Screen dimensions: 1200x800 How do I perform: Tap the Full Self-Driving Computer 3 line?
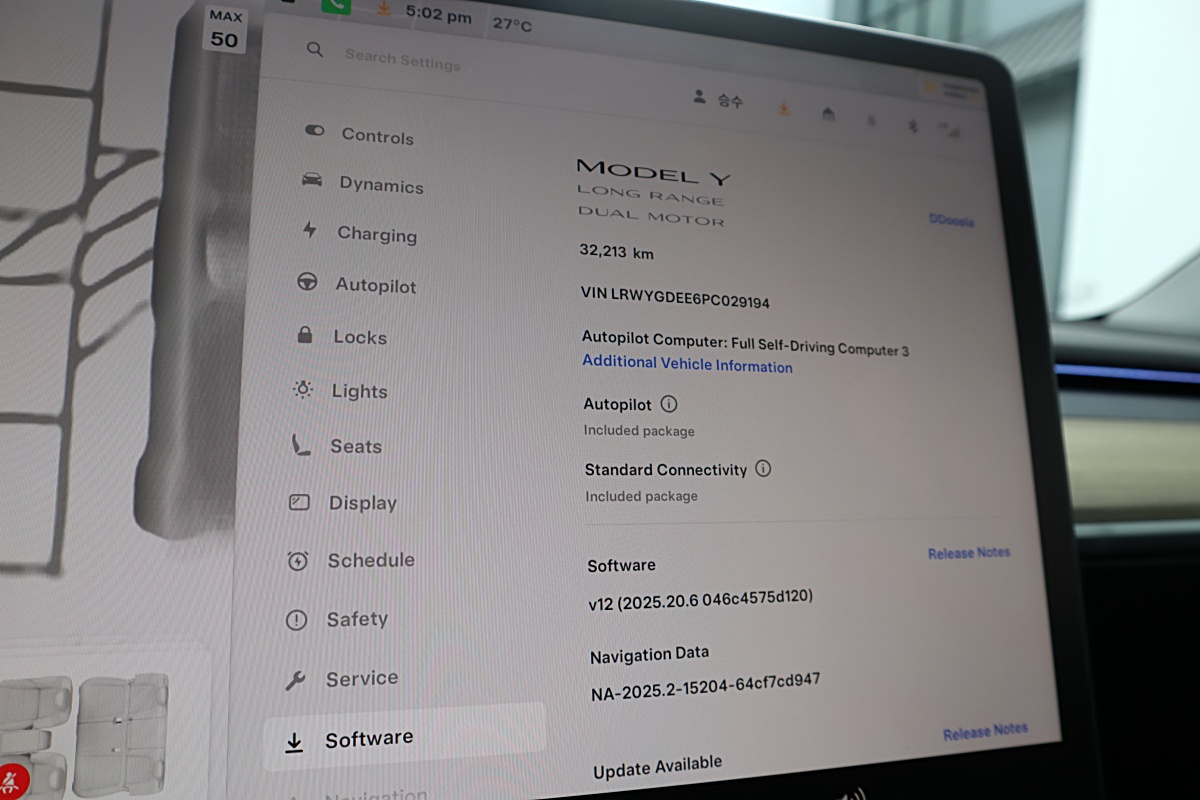(x=746, y=344)
